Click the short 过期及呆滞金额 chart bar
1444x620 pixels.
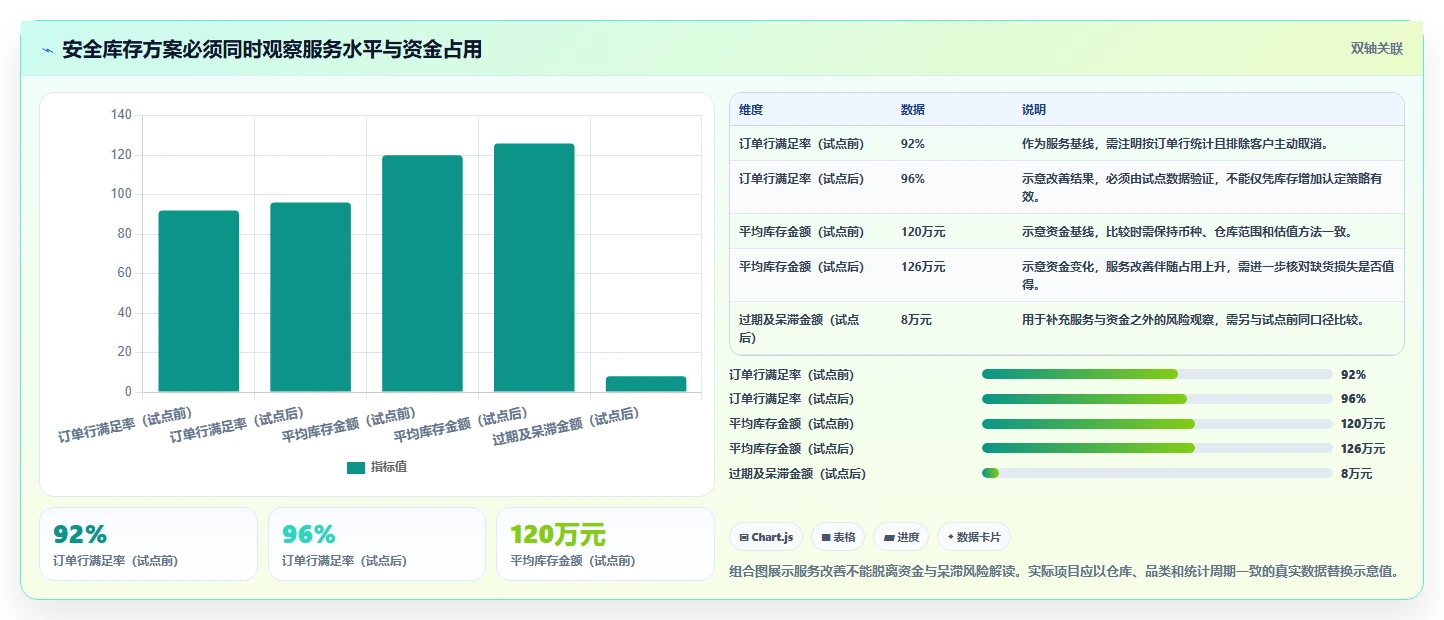tap(646, 384)
